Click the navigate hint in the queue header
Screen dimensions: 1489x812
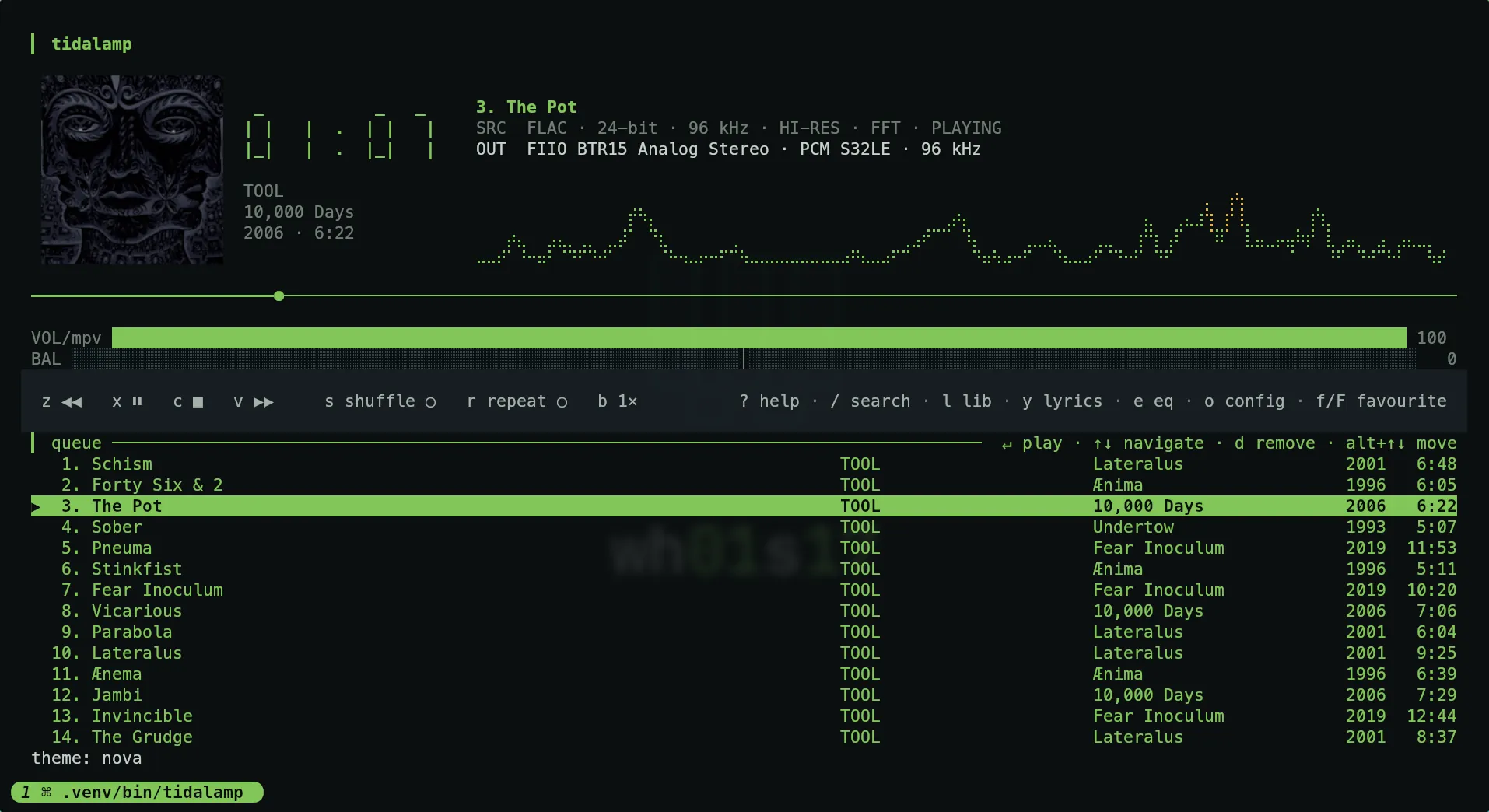1148,443
